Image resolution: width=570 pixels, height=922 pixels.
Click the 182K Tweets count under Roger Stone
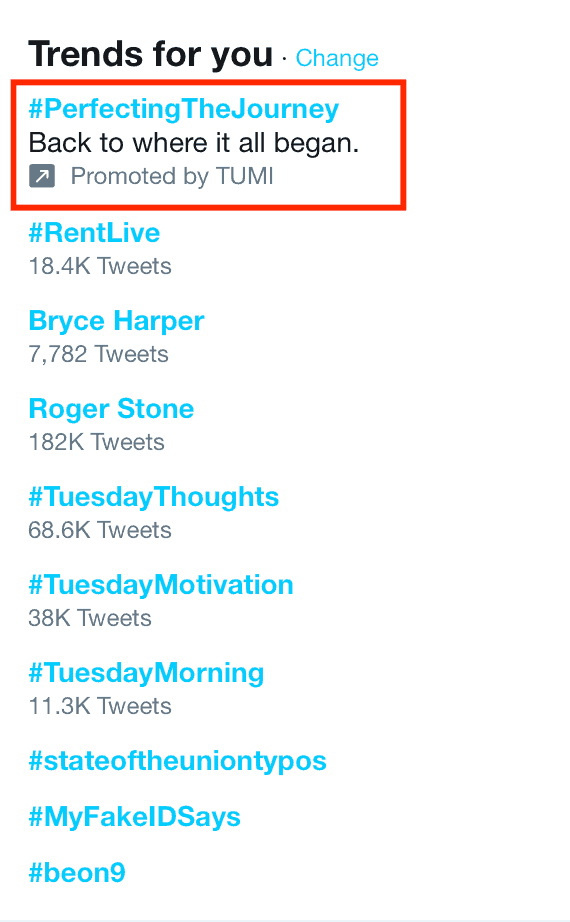(96, 442)
